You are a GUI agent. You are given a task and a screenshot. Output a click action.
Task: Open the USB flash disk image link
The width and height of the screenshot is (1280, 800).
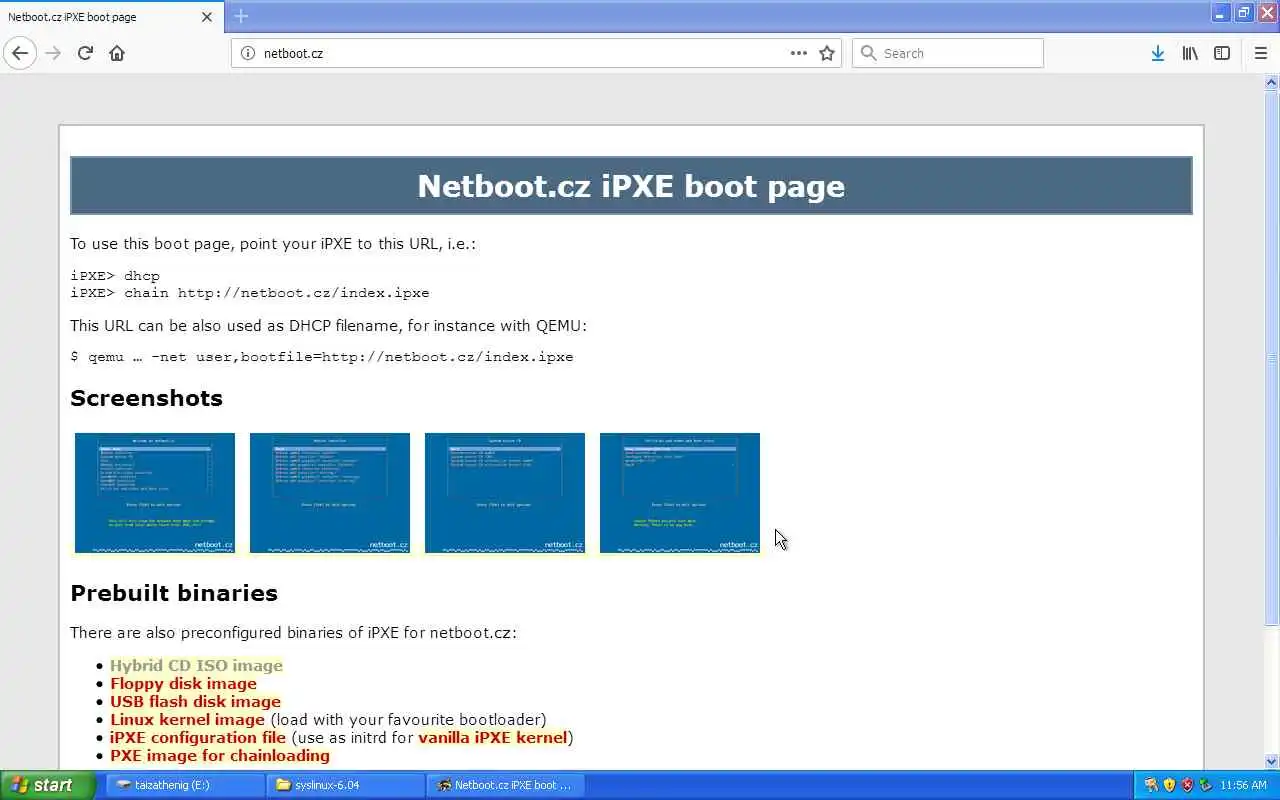195,701
